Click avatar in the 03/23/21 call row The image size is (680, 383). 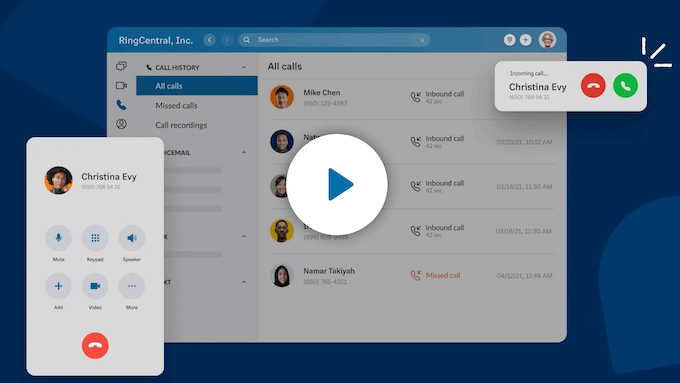tap(282, 141)
